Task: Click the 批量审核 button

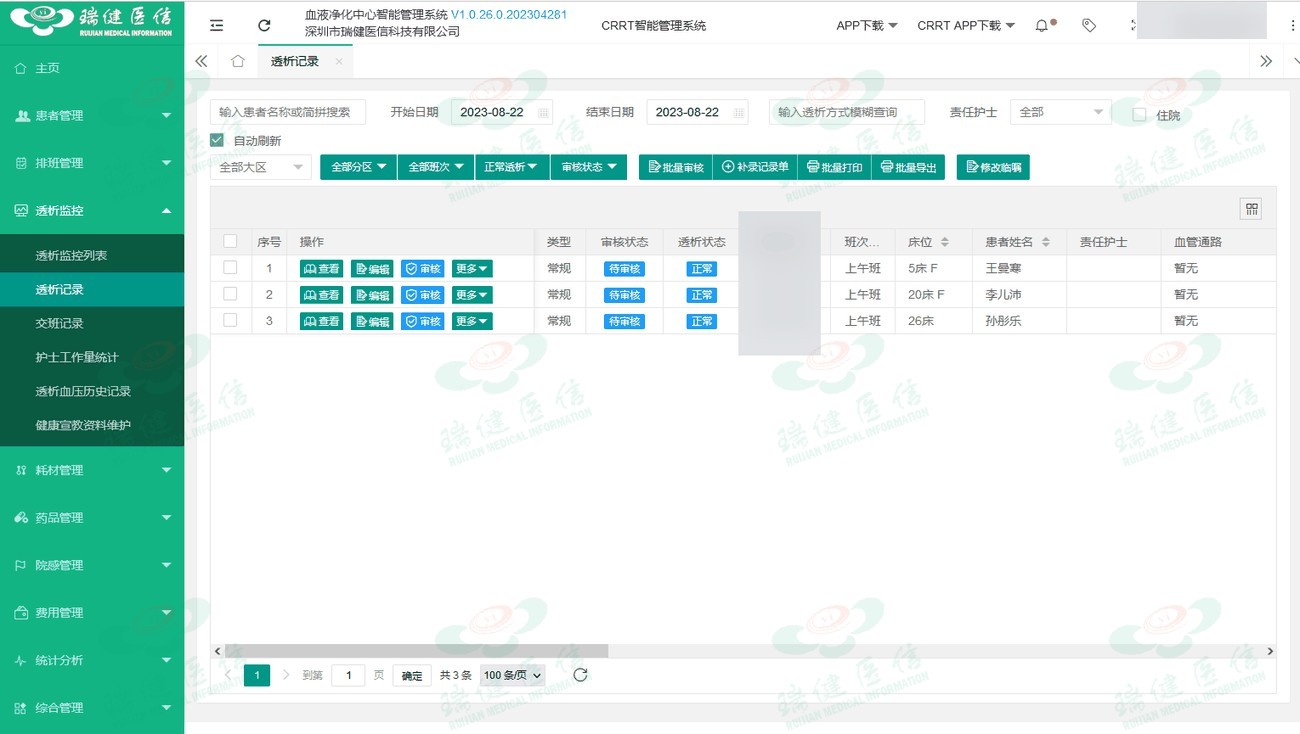Action: pos(676,167)
